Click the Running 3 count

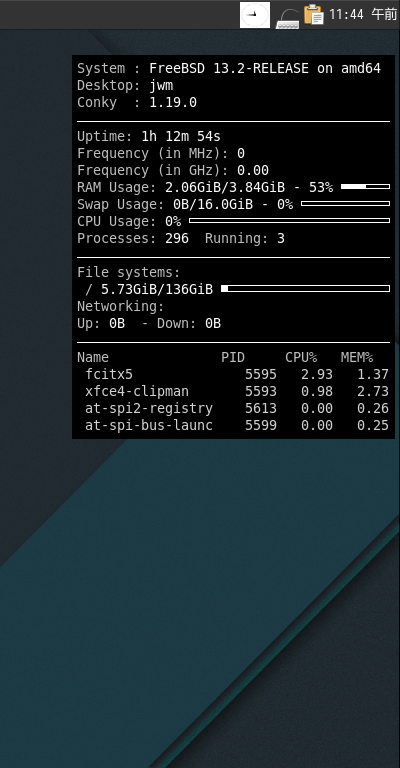245,239
